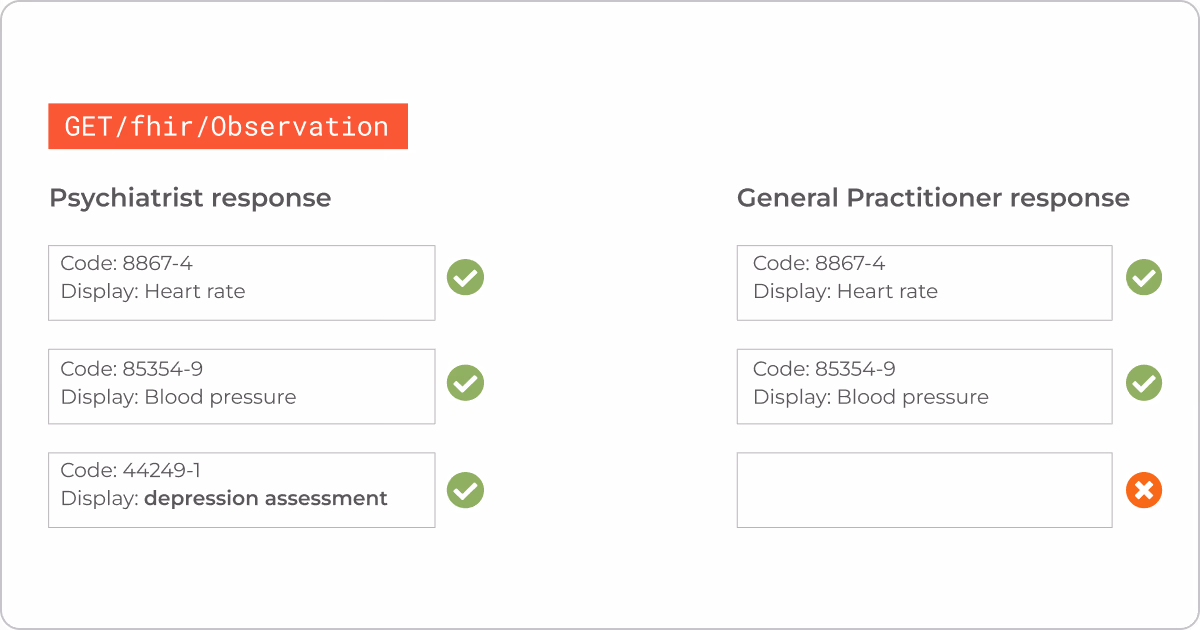This screenshot has width=1200, height=630.
Task: Click the empty General Practitioner response box
Action: (x=924, y=490)
